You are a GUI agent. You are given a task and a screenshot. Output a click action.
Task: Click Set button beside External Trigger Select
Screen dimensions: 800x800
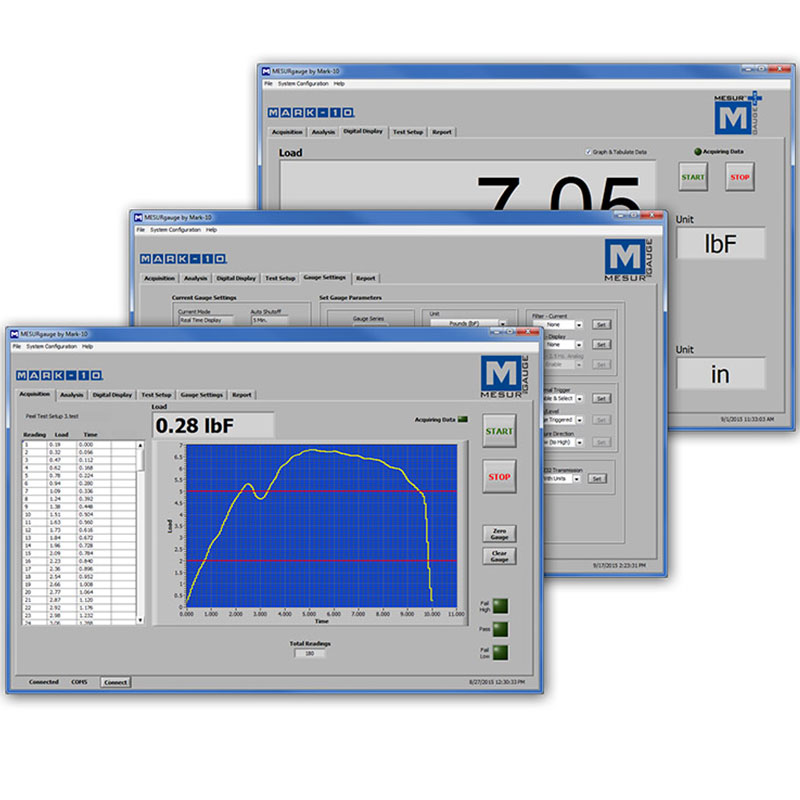[602, 398]
